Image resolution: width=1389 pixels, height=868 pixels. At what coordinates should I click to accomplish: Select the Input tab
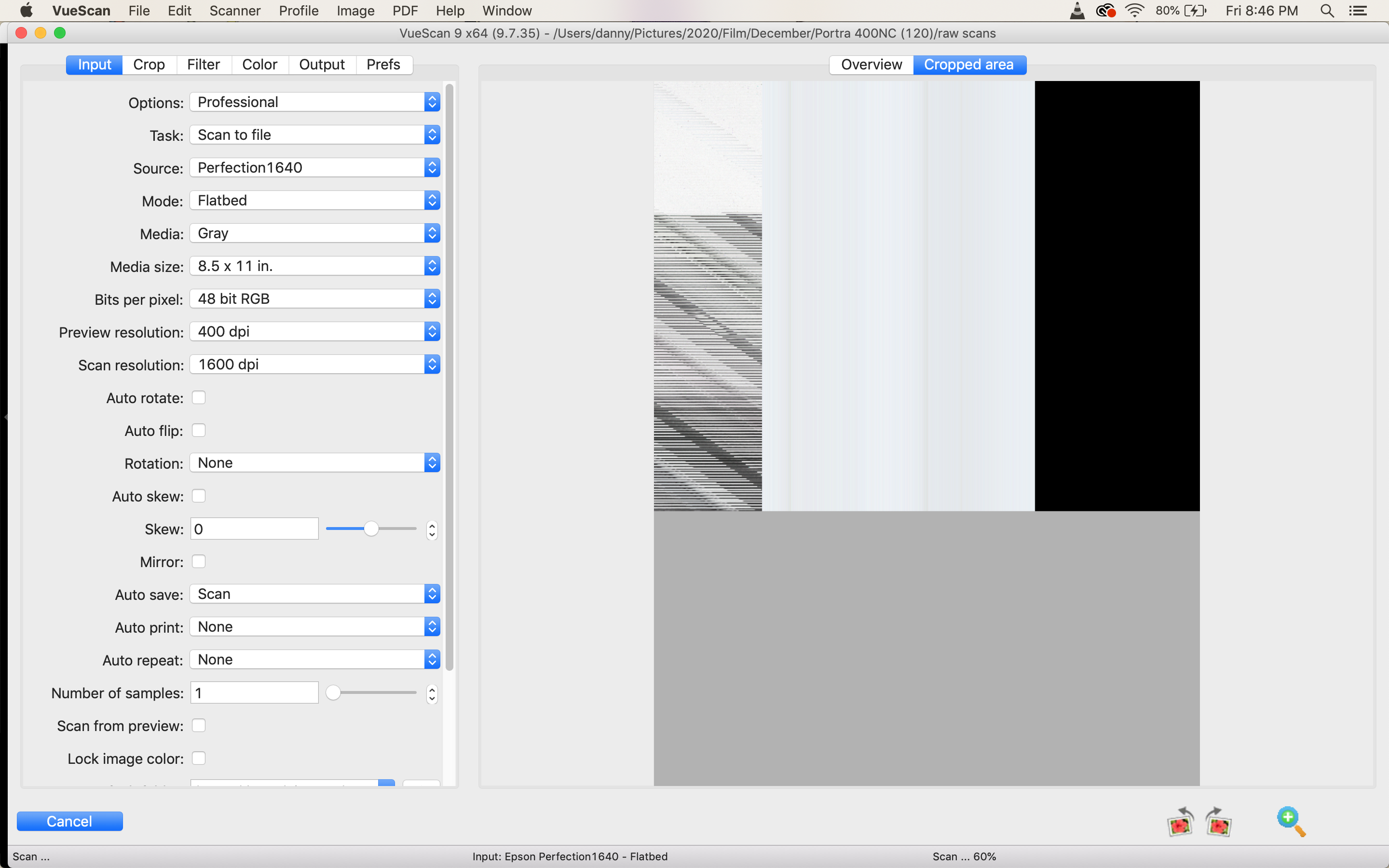(95, 64)
